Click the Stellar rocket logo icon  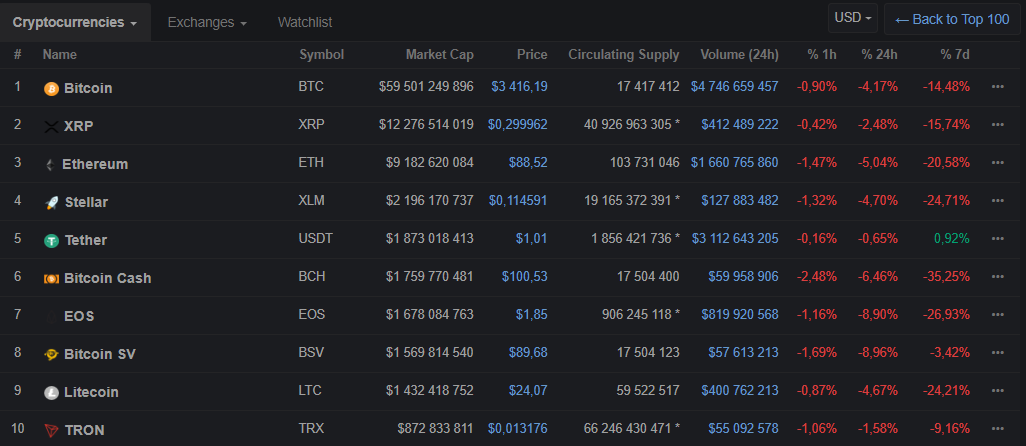point(51,202)
